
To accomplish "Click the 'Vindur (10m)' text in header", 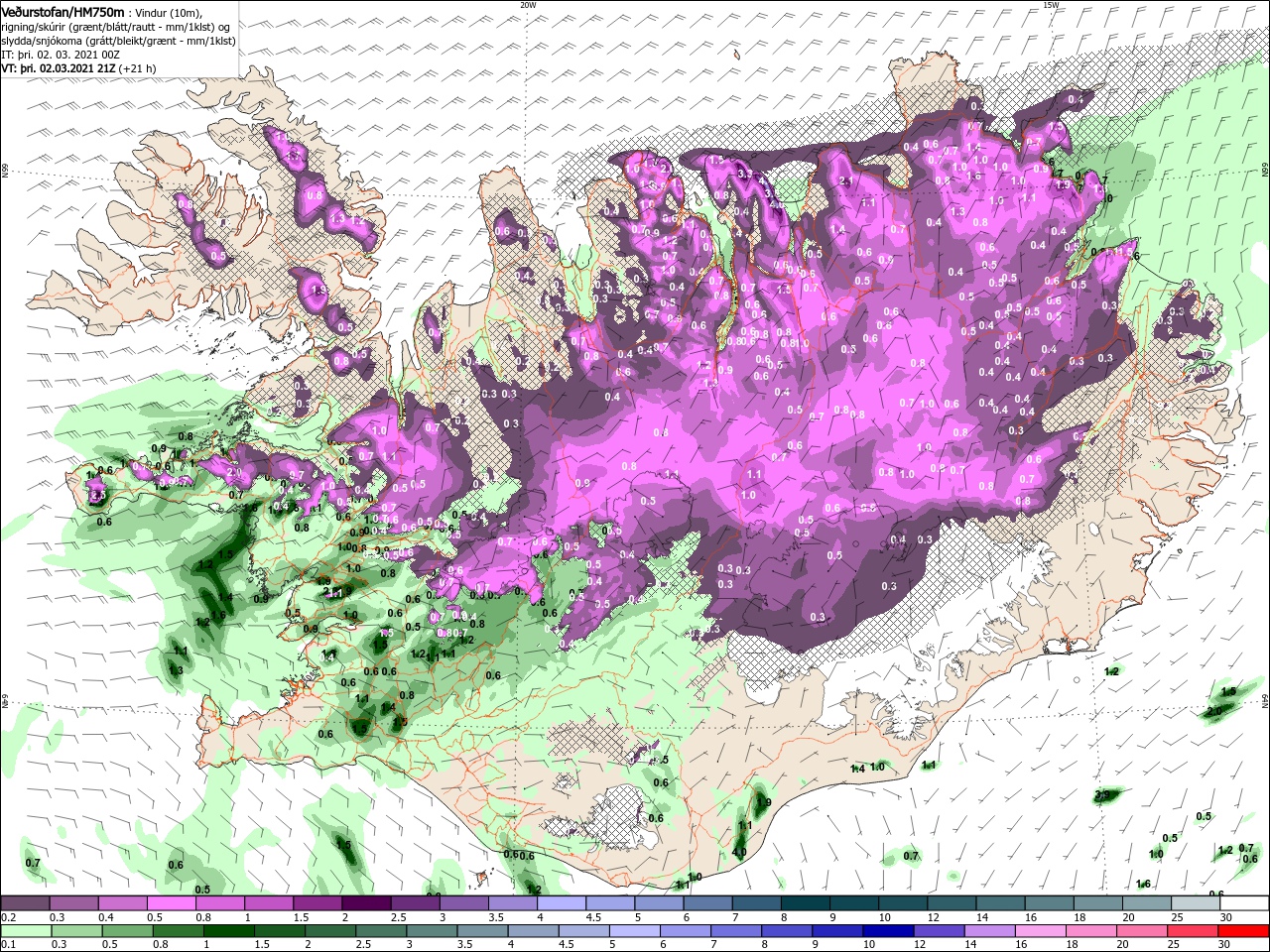I will pos(169,13).
